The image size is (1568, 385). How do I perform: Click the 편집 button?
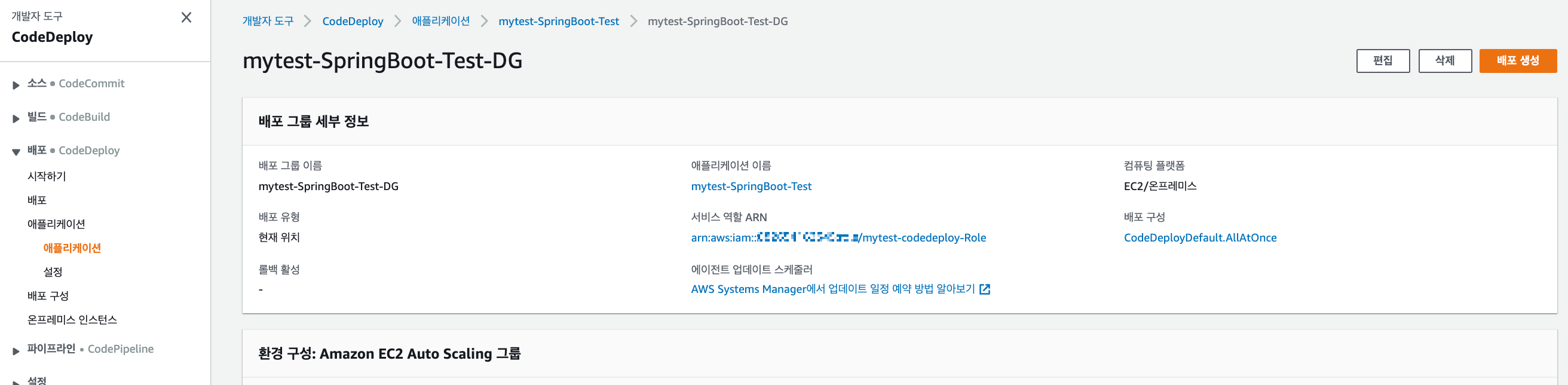(1382, 61)
